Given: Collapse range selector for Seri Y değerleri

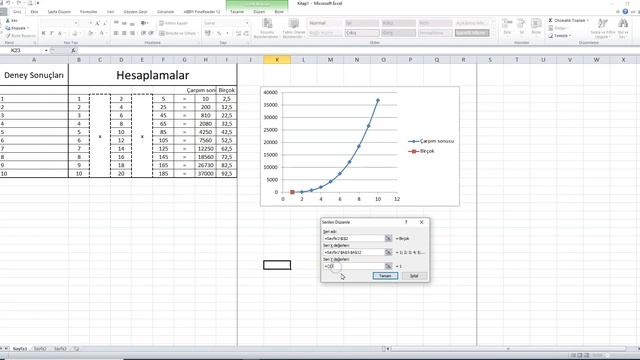Looking at the screenshot, I should 388,266.
